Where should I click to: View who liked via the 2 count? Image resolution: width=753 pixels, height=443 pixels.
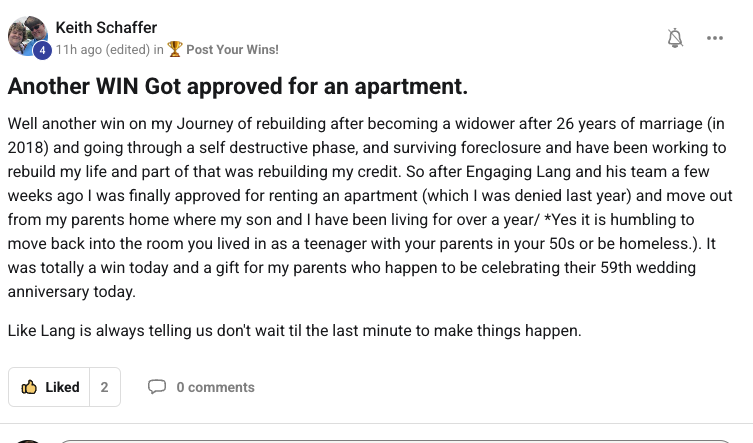[104, 387]
